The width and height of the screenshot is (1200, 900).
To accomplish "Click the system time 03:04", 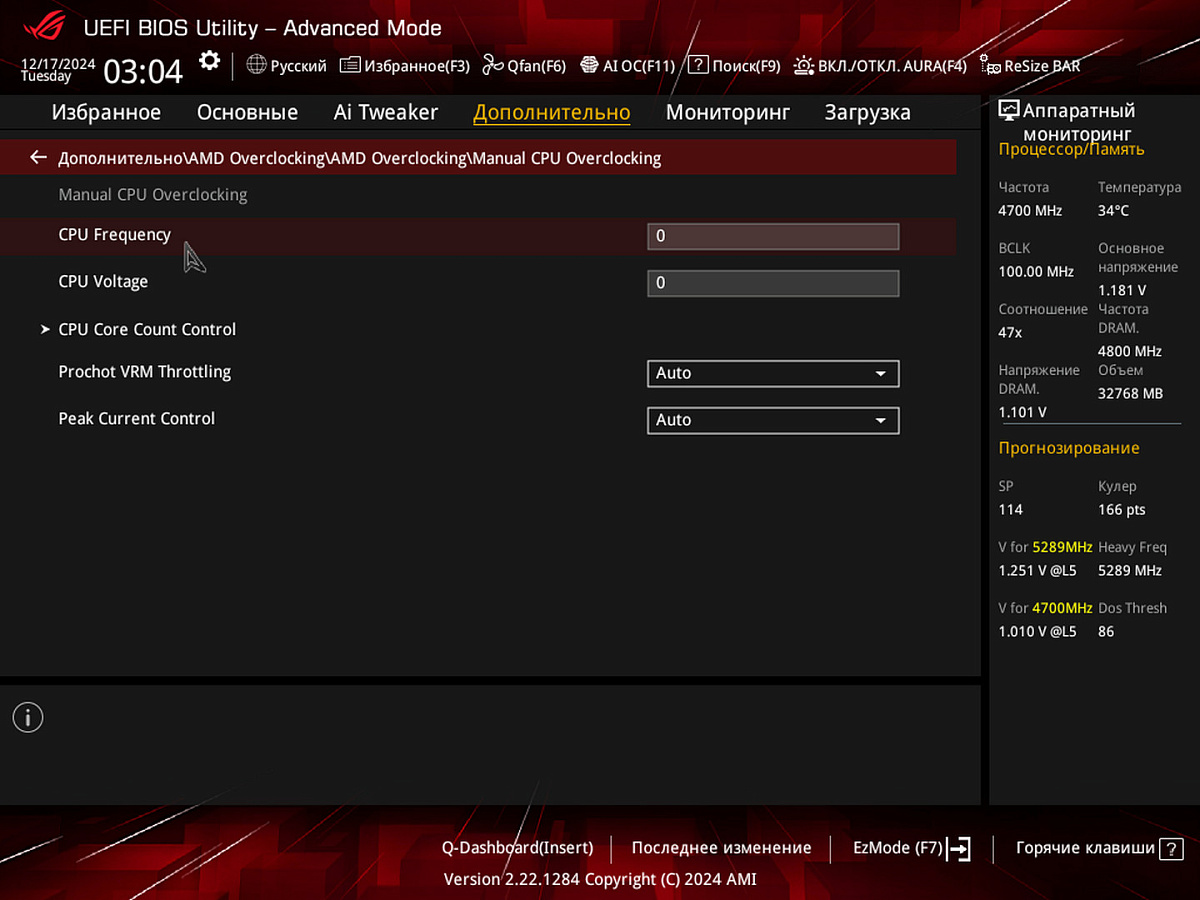I will (144, 71).
